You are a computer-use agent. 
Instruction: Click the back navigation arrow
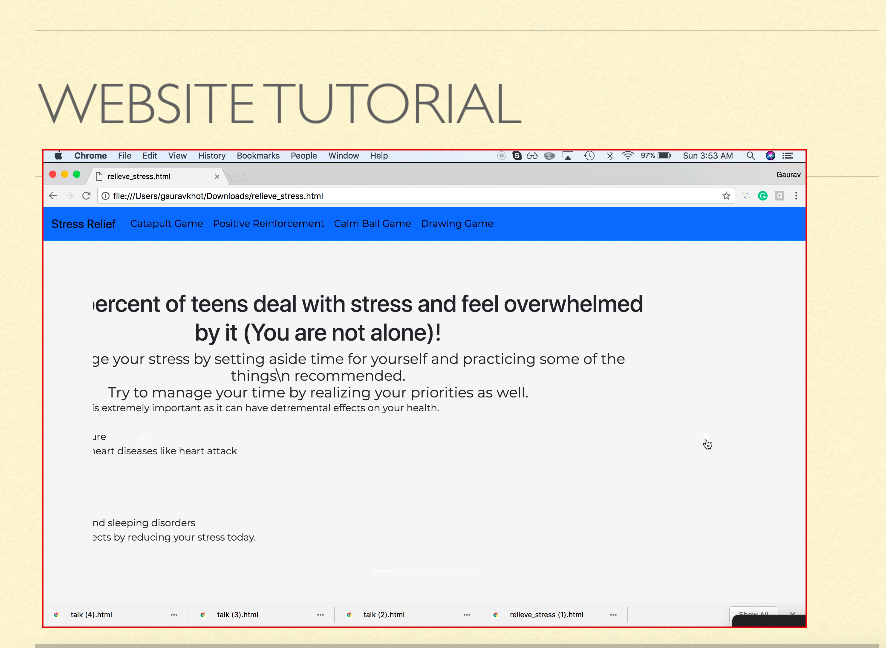coord(52,195)
